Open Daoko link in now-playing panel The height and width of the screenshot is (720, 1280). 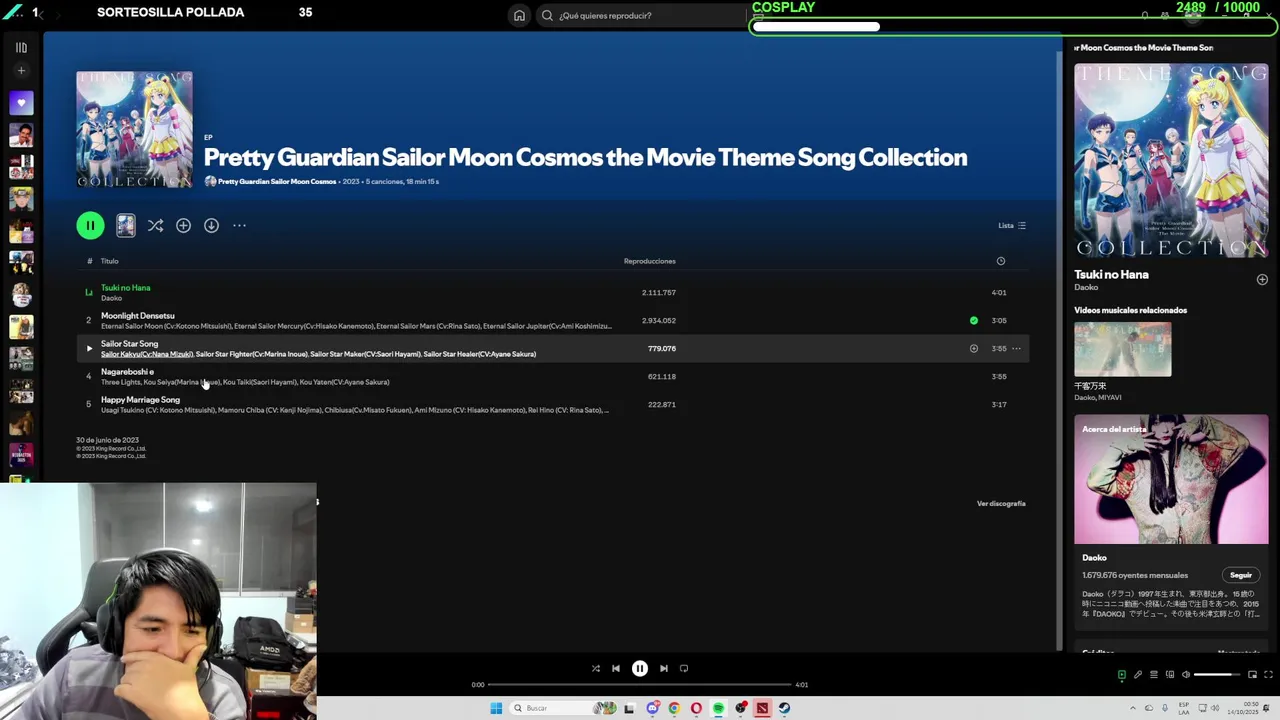point(1086,288)
